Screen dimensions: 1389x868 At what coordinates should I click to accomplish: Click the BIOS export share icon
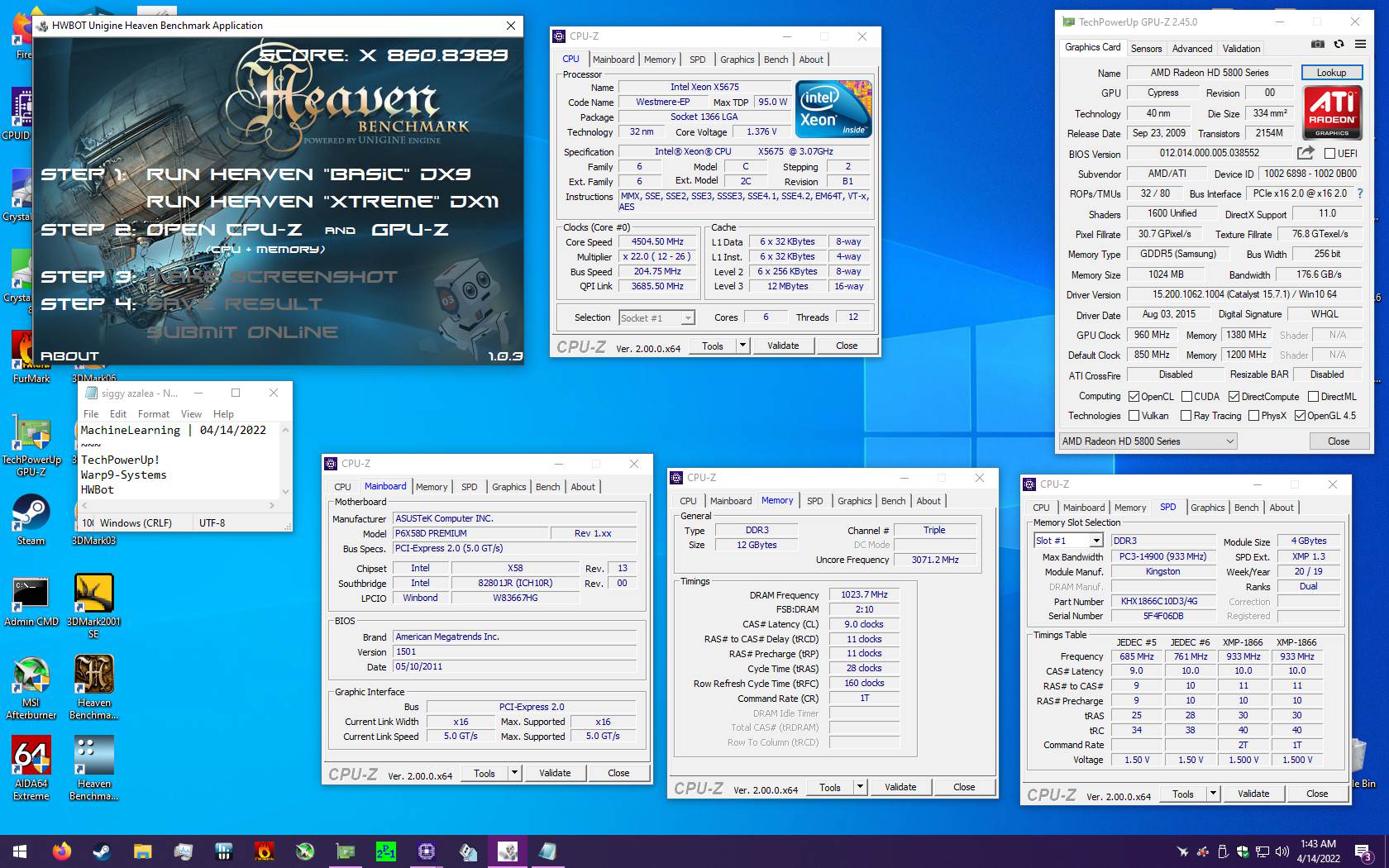(1305, 153)
